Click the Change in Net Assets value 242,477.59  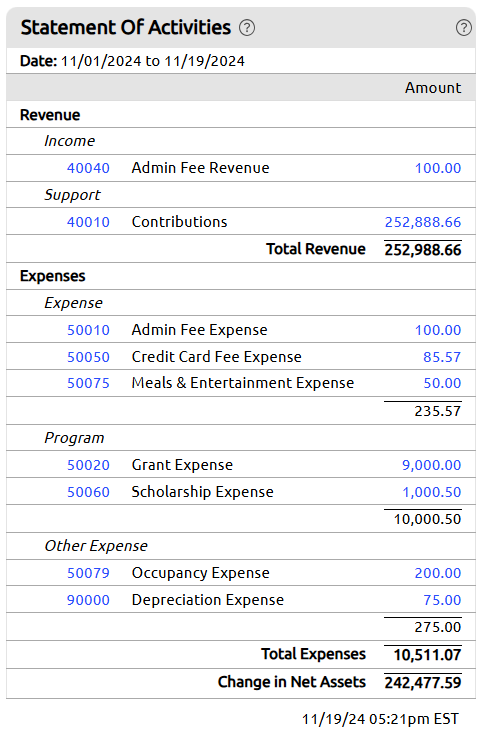[423, 682]
